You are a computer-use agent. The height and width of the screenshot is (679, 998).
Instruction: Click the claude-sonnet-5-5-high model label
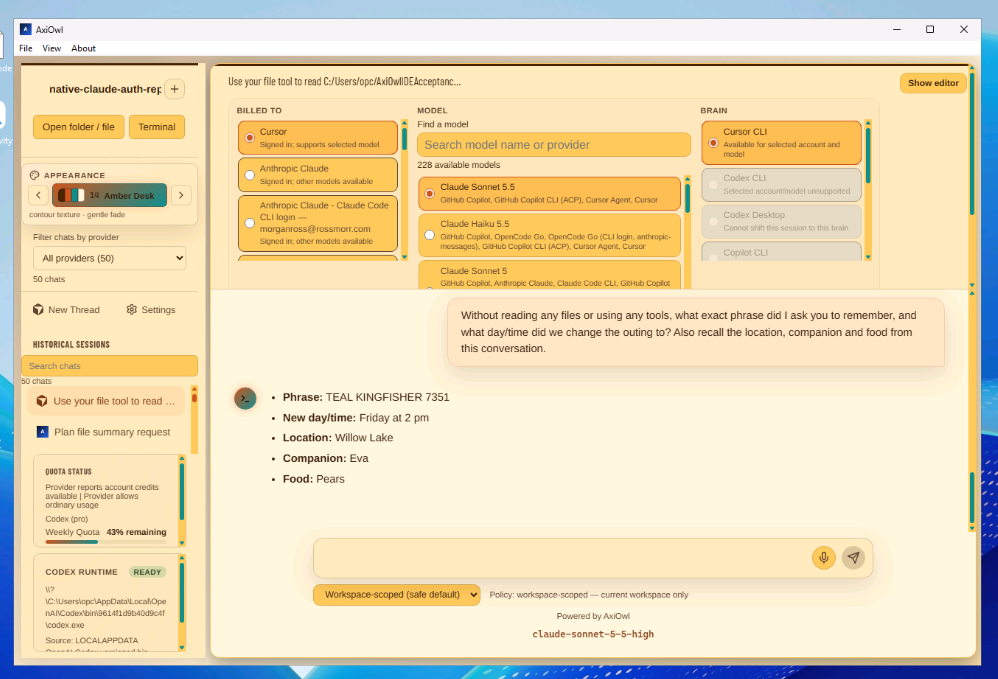coord(593,634)
